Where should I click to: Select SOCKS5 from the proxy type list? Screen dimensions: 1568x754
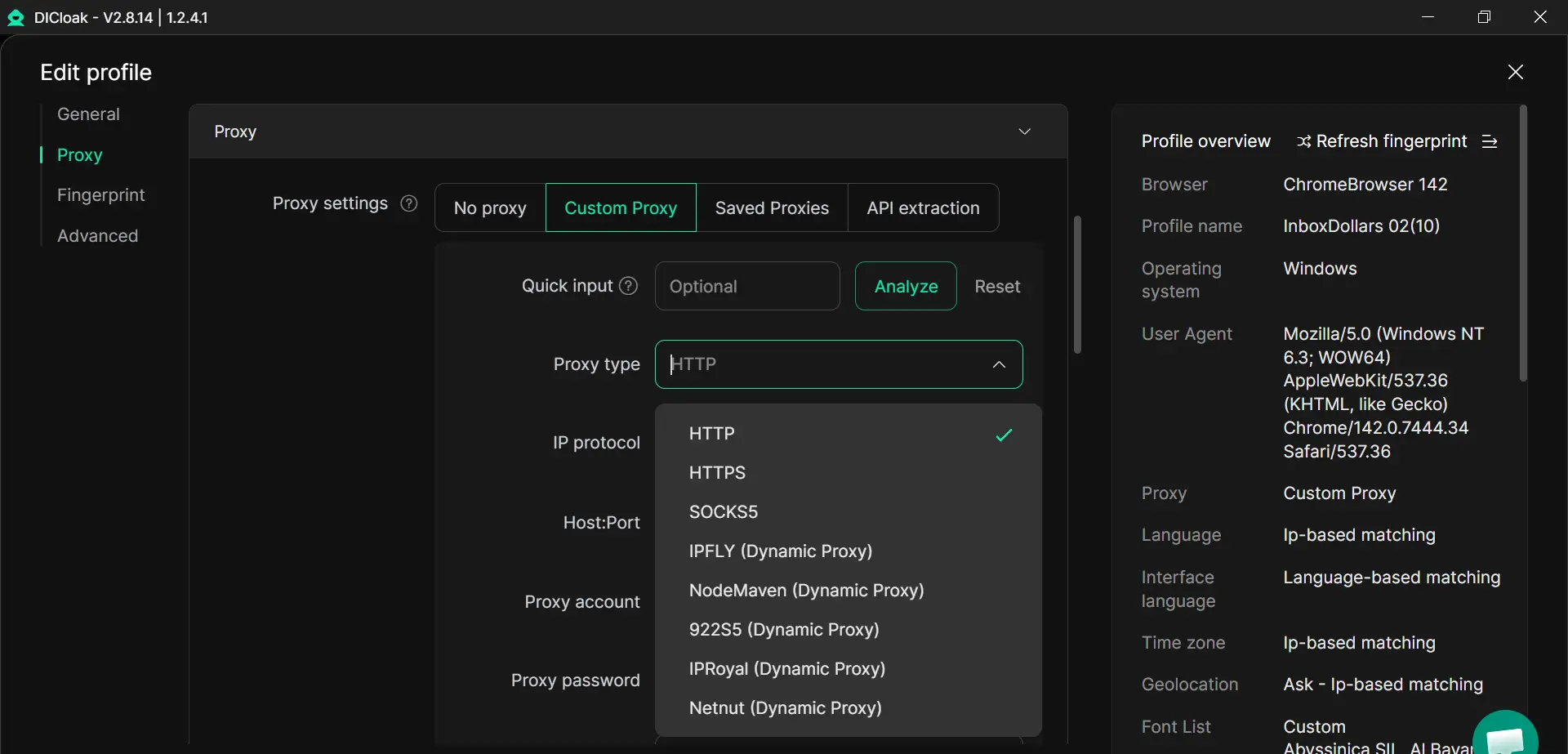coord(724,512)
